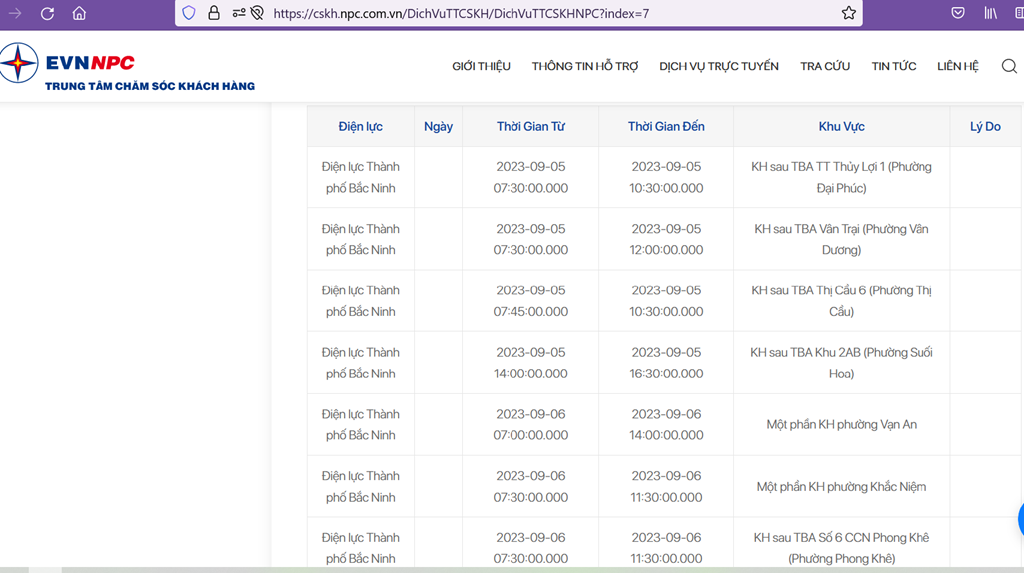Open the Pocket save icon
The image size is (1024, 573).
(957, 13)
